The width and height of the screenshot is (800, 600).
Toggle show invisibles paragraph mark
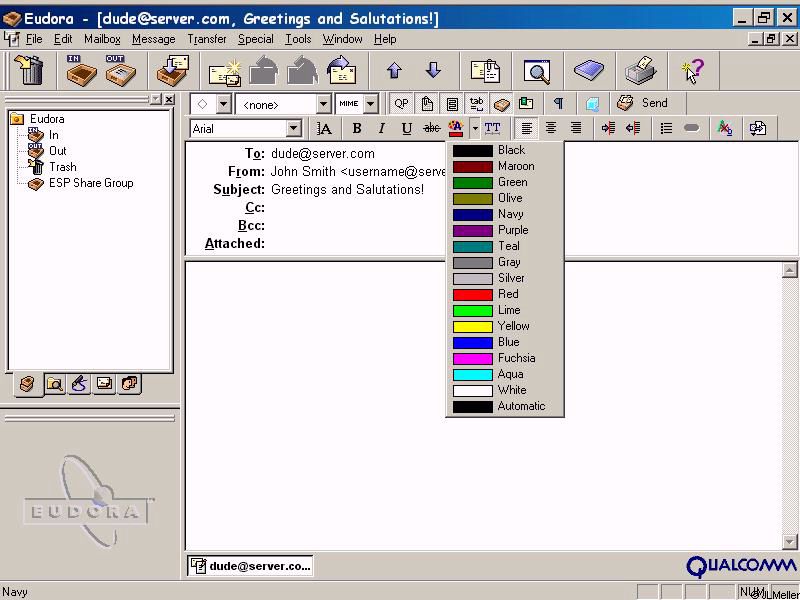559,104
